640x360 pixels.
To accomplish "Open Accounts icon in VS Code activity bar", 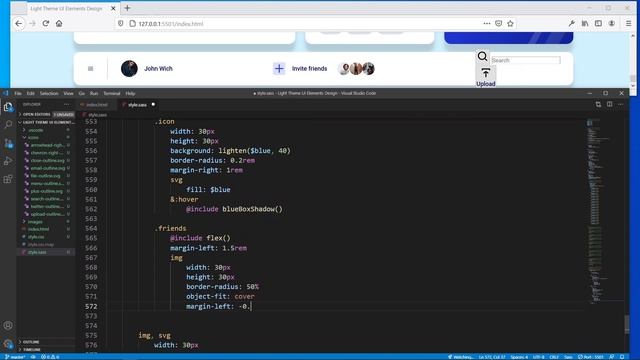I will 8,325.
